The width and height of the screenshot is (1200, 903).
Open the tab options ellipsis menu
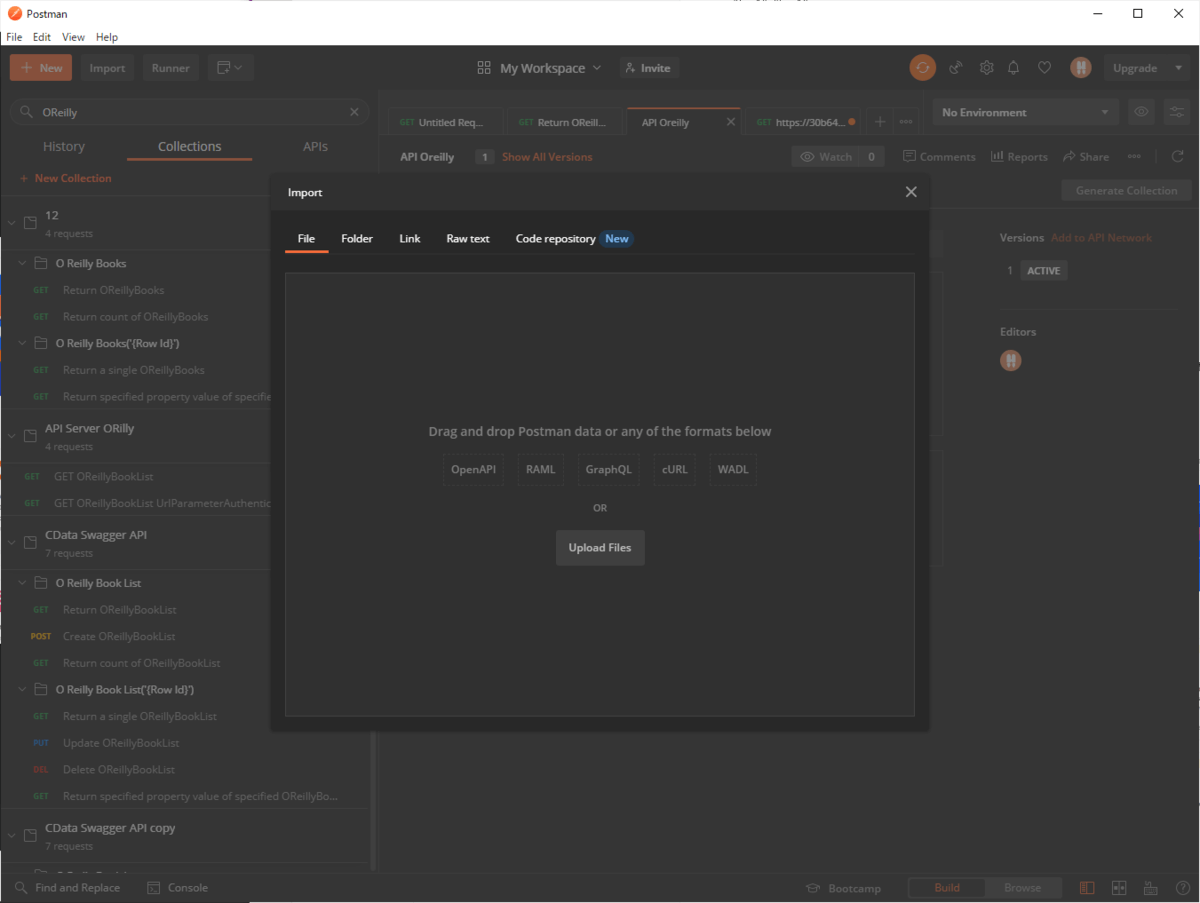(x=906, y=122)
